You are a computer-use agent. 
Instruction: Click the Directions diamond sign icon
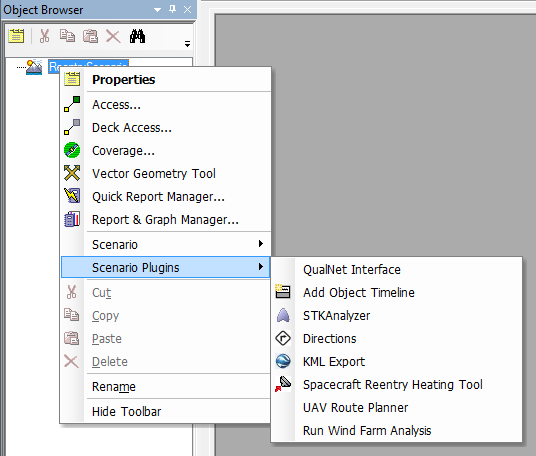pos(283,338)
